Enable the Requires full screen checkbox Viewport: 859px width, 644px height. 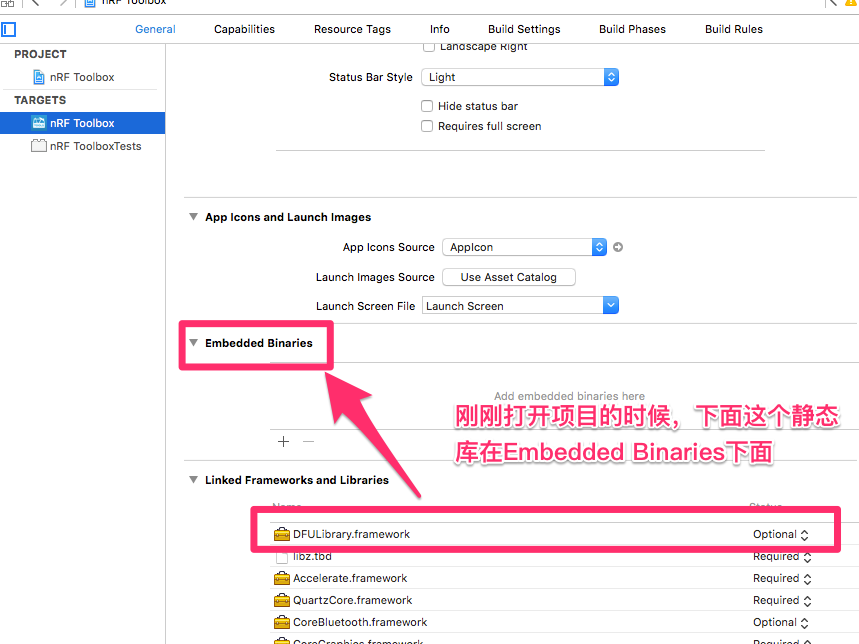click(427, 126)
